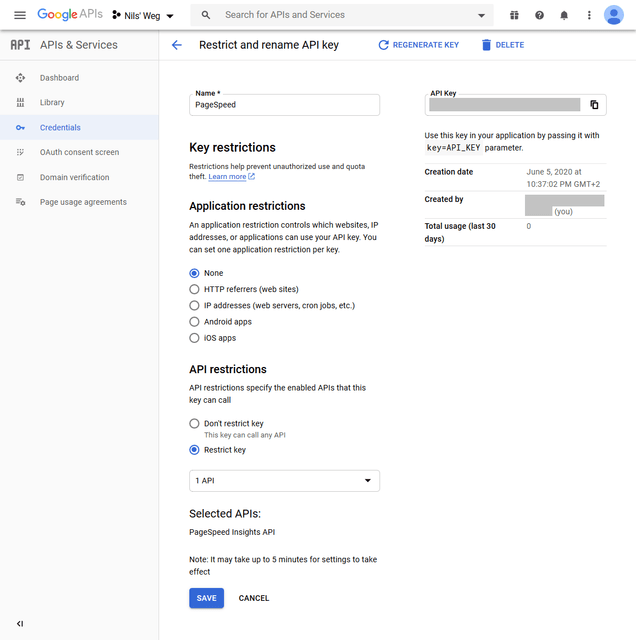
Task: Select Don't restrict key option
Action: click(194, 424)
